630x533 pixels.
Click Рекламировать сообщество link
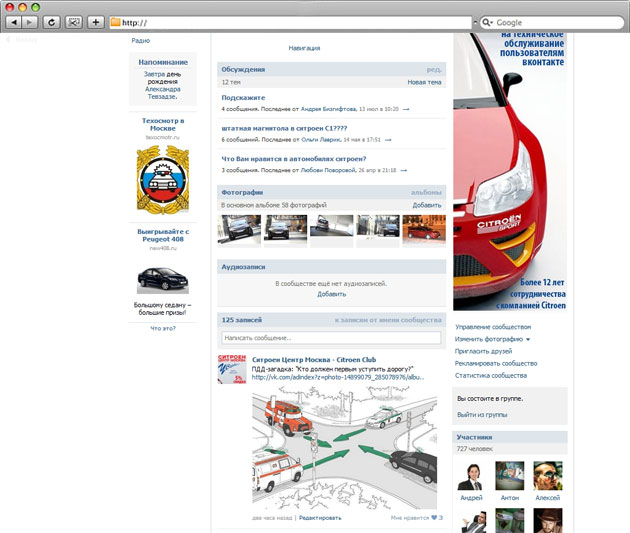(496, 363)
